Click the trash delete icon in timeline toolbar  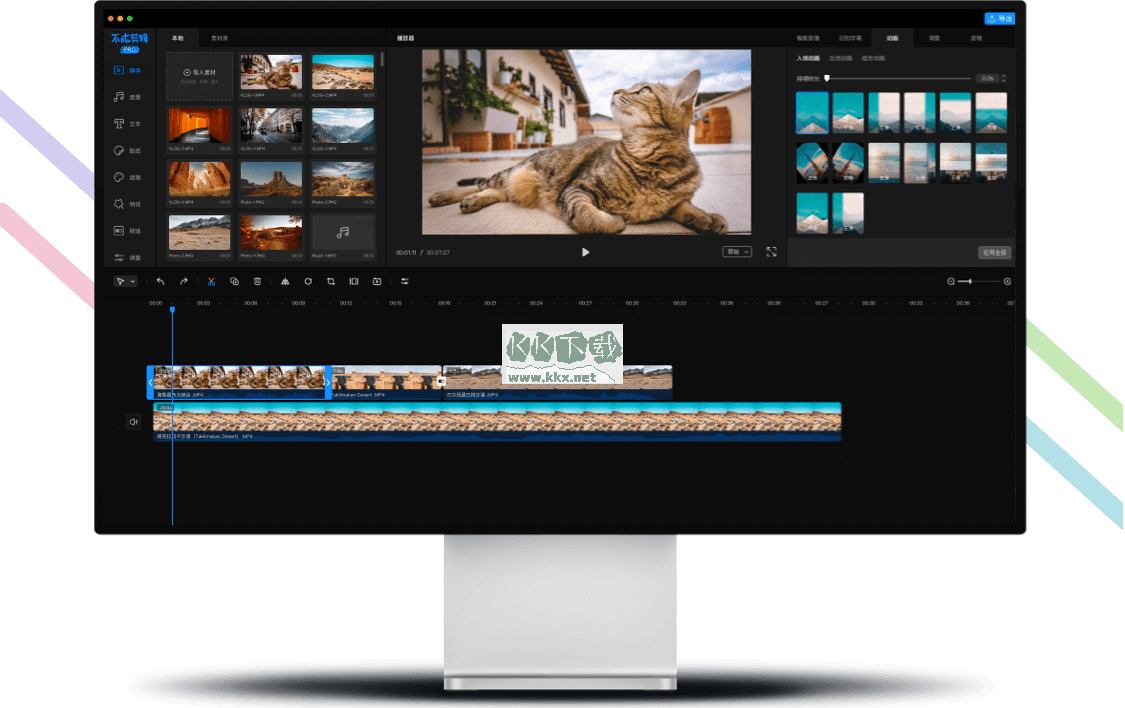tap(257, 282)
